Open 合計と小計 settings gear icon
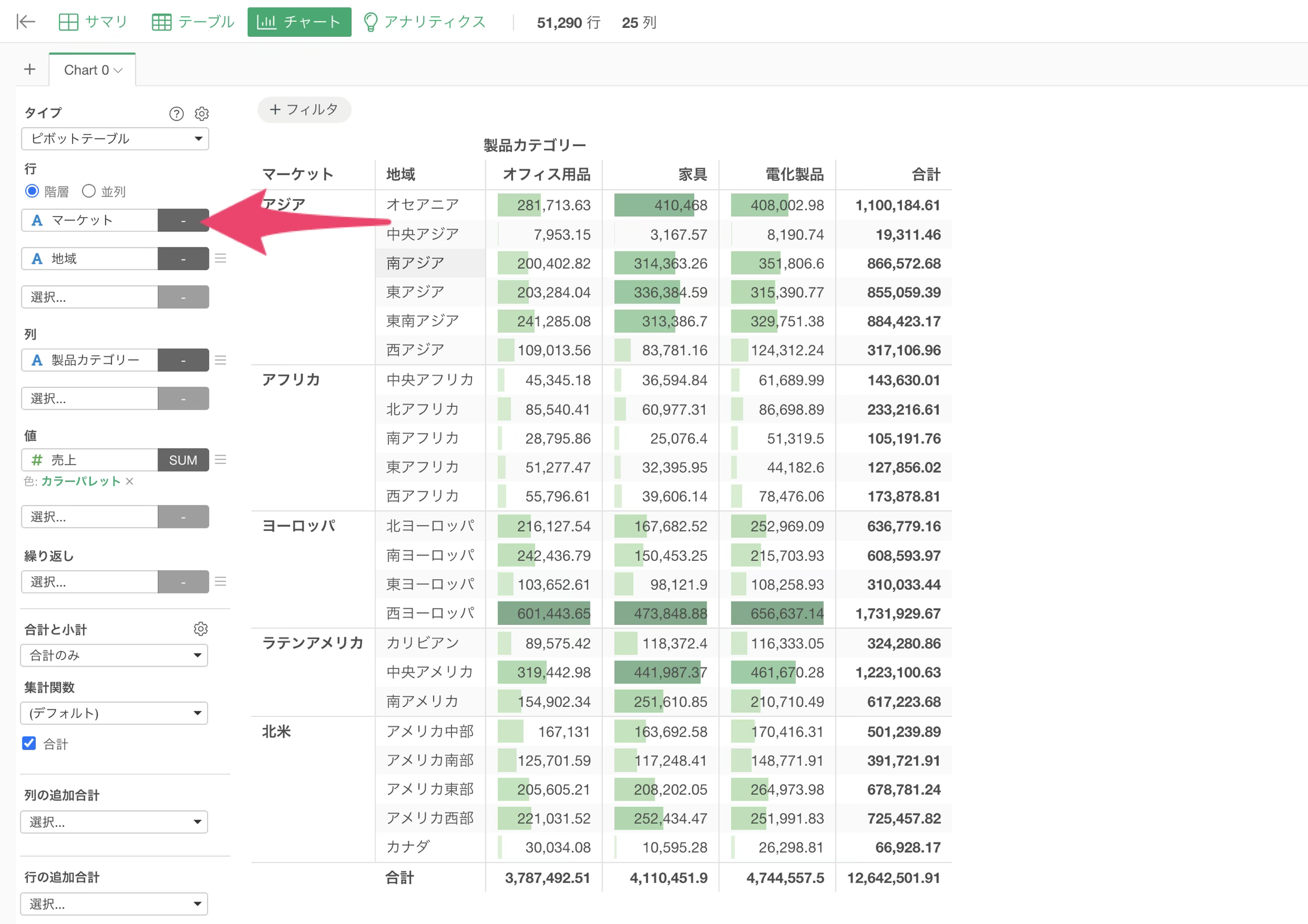The height and width of the screenshot is (924, 1308). click(x=200, y=629)
